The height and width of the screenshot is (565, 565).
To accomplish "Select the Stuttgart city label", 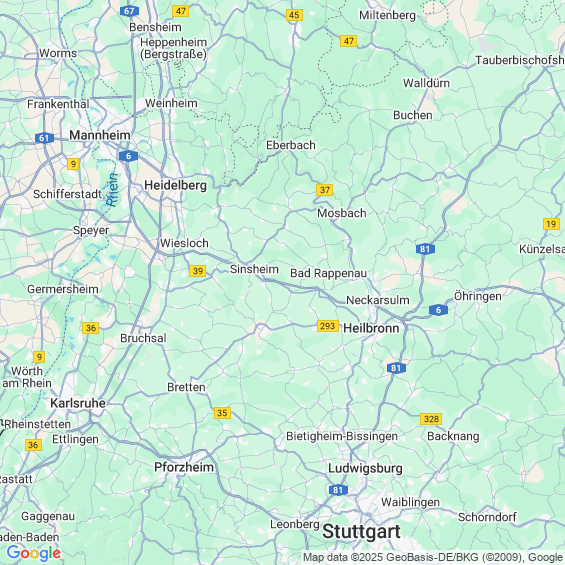I will coord(361,531).
